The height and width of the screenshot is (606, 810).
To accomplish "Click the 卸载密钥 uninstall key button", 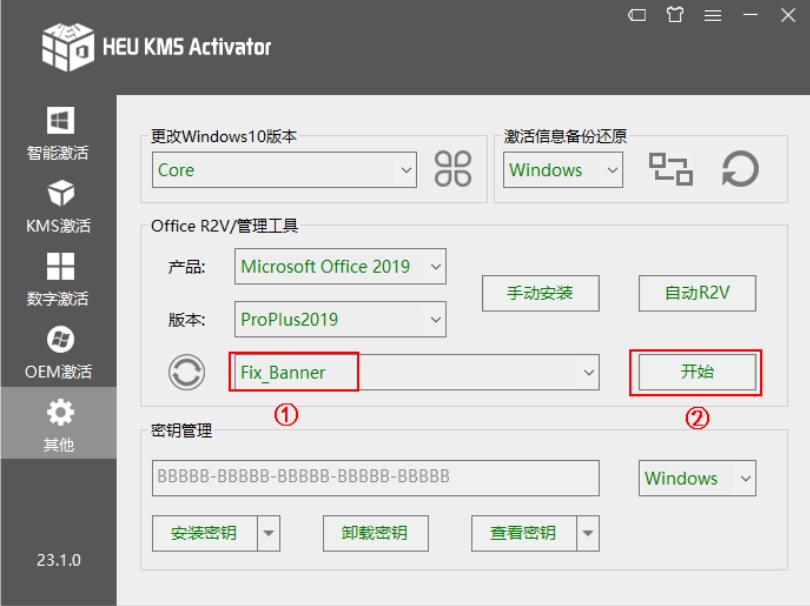I will 376,533.
